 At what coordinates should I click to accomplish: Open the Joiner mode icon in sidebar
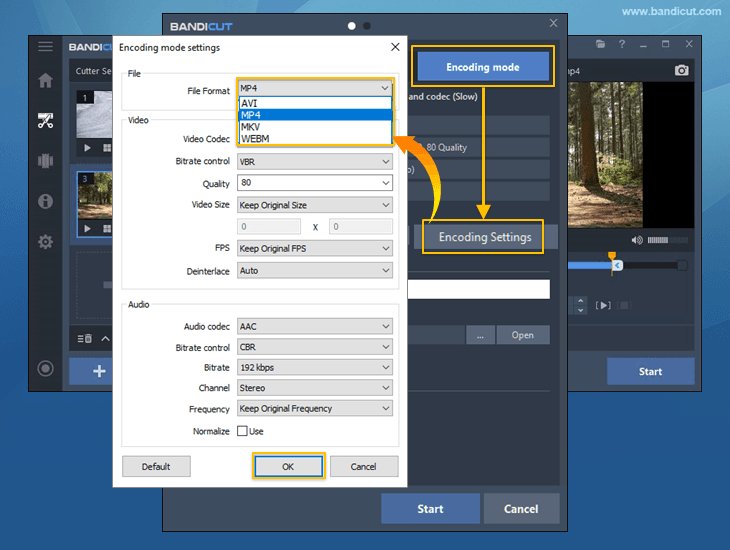[45, 161]
